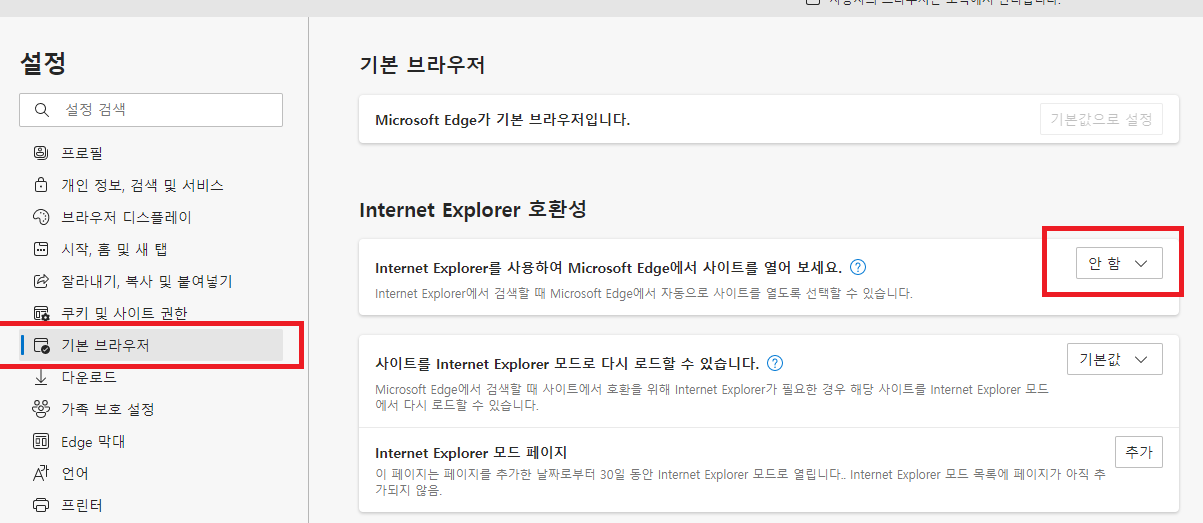
Task: Click the icon beside 쿠키 및 사이트 권한
Action: click(41, 313)
